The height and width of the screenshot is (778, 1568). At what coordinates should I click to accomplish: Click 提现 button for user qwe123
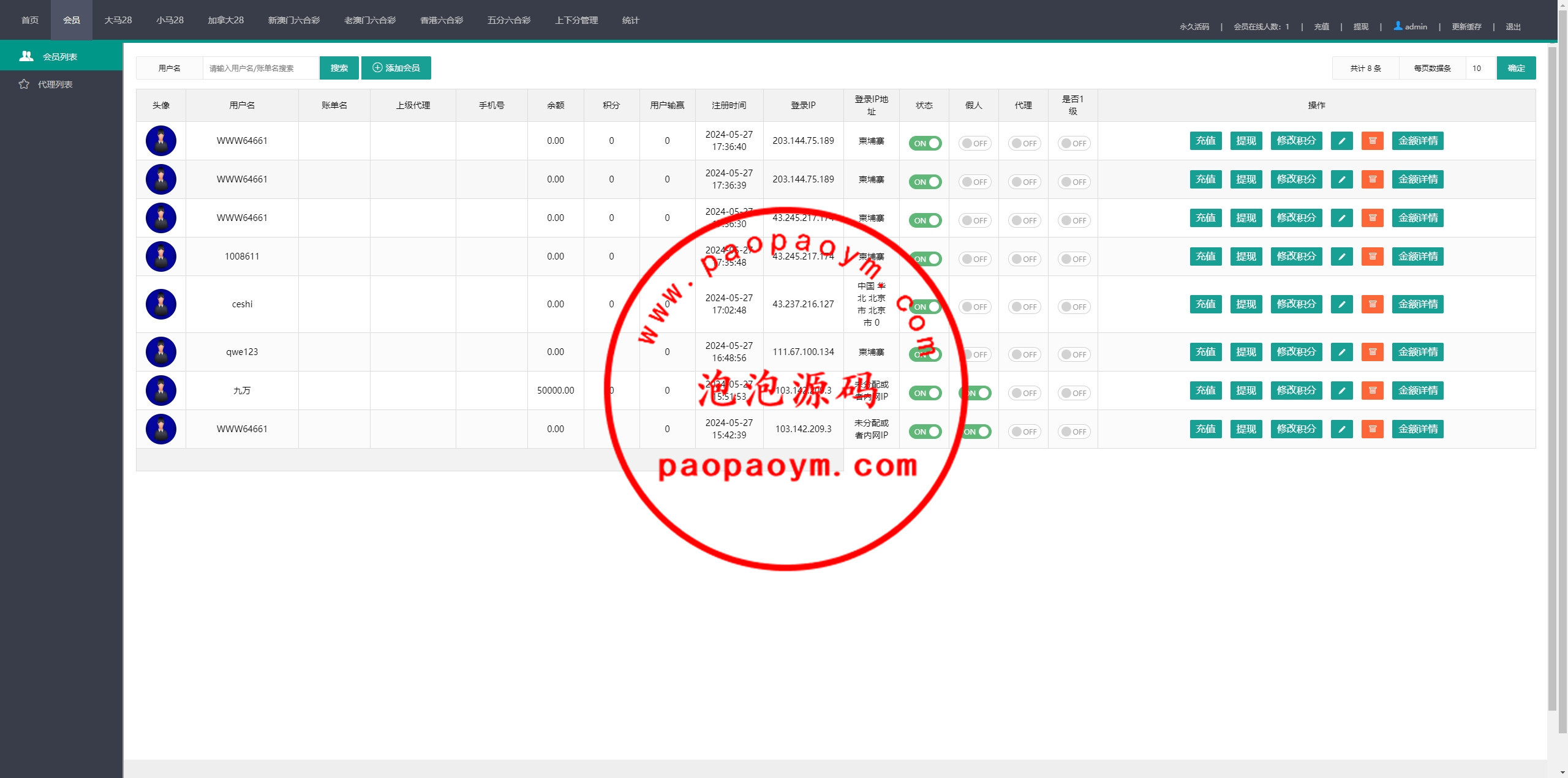pos(1246,352)
